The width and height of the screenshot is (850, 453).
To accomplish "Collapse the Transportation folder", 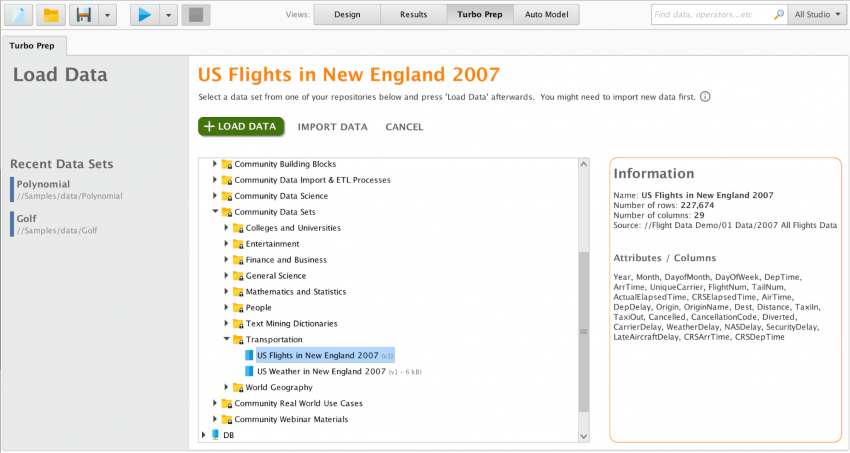I will 226,340.
